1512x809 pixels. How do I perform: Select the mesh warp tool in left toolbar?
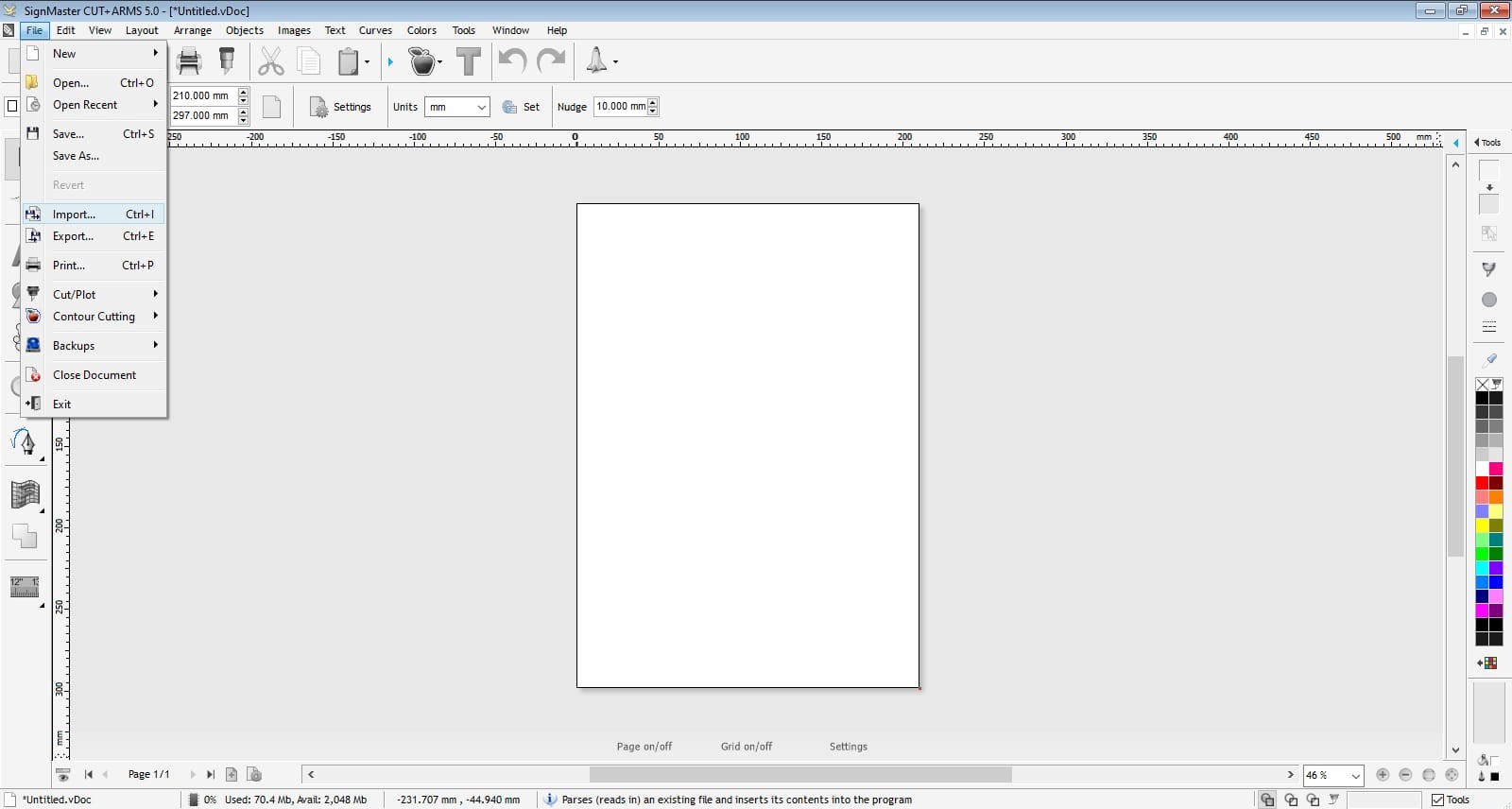click(x=25, y=494)
